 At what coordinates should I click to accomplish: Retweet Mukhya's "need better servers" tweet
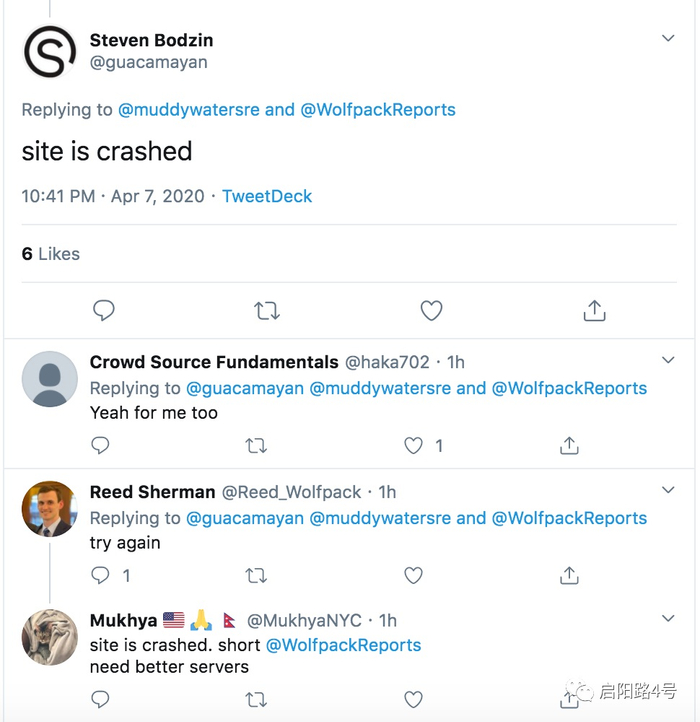tap(256, 699)
